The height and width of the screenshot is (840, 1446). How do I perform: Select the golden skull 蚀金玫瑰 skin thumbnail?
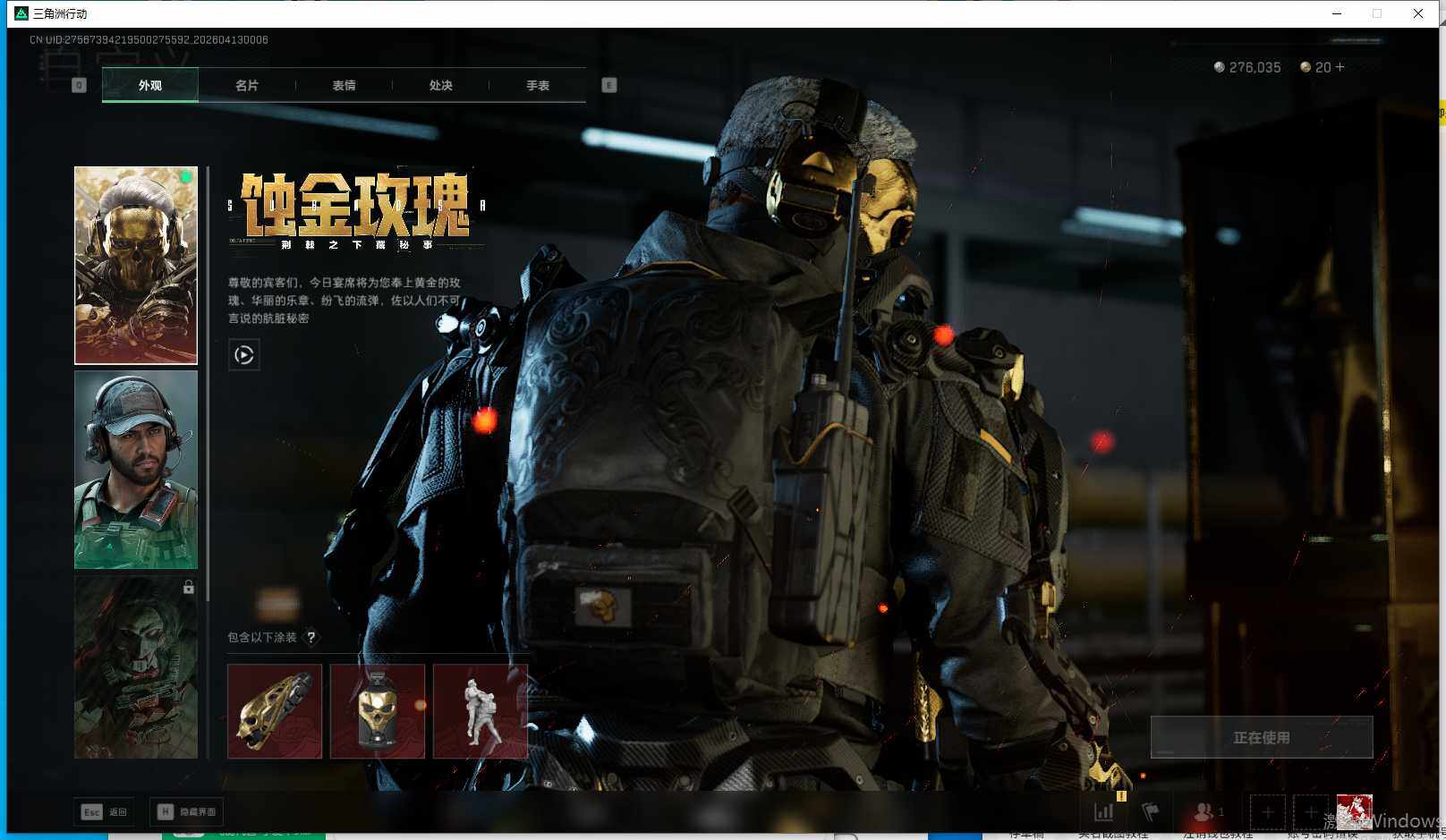point(136,266)
